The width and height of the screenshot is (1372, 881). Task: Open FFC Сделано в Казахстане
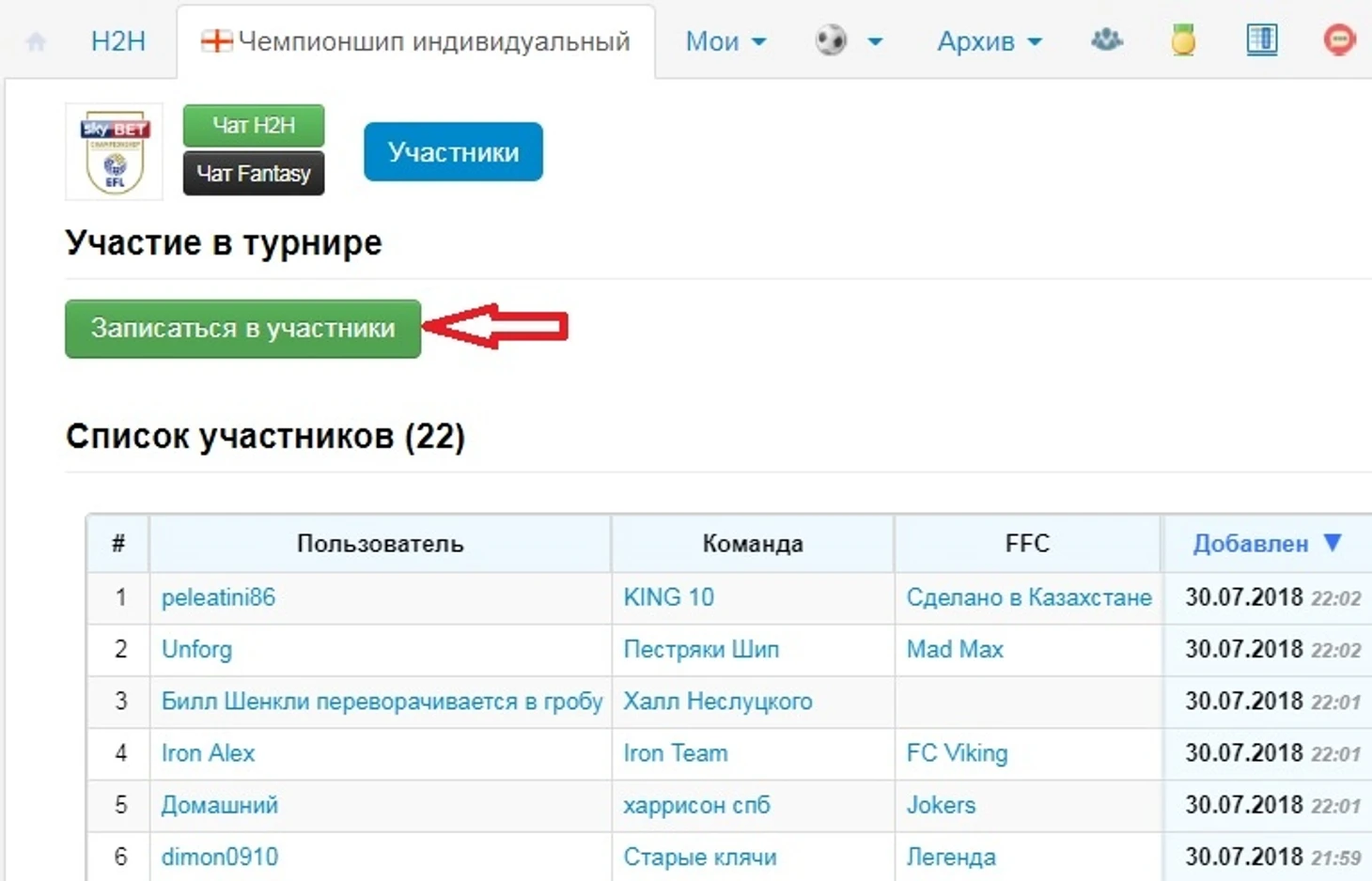(x=1029, y=597)
